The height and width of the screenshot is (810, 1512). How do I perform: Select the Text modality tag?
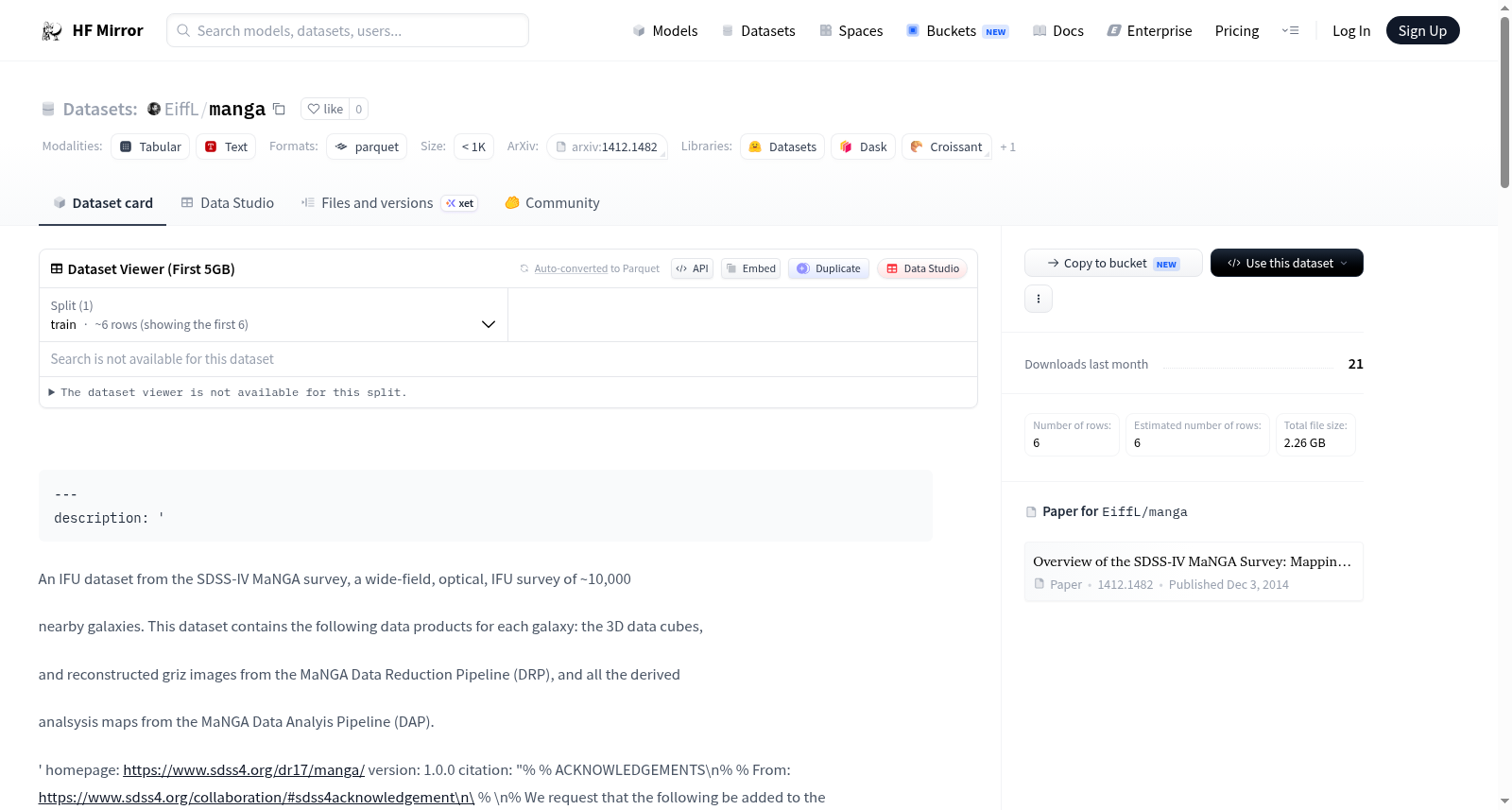coord(226,146)
